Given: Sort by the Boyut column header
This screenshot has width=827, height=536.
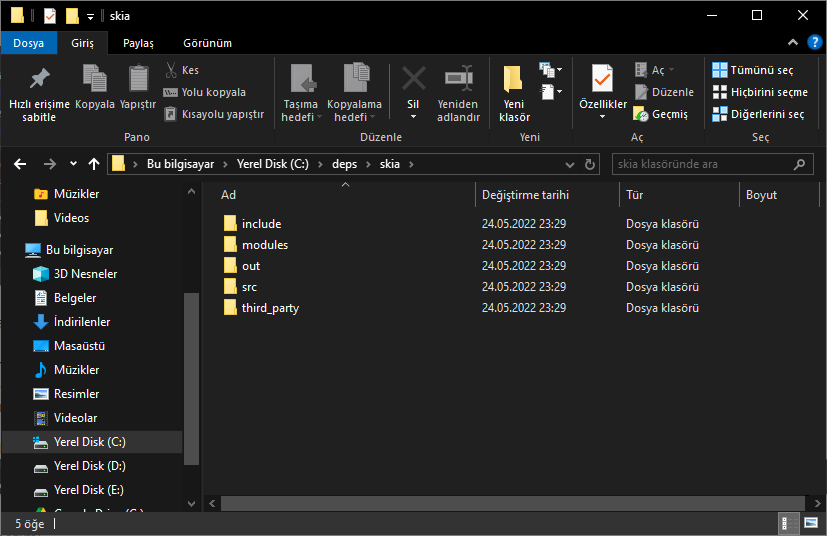Looking at the screenshot, I should (x=761, y=195).
